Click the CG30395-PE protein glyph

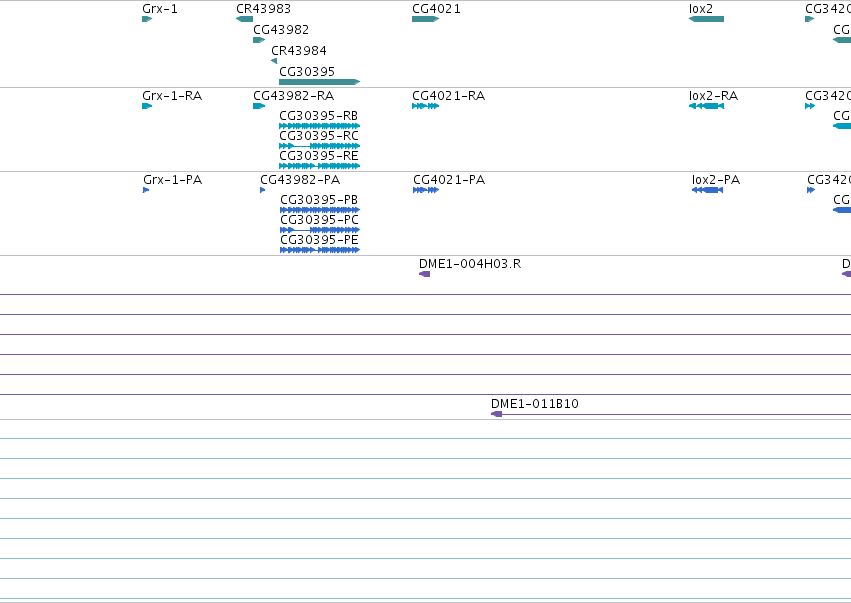tap(320, 250)
